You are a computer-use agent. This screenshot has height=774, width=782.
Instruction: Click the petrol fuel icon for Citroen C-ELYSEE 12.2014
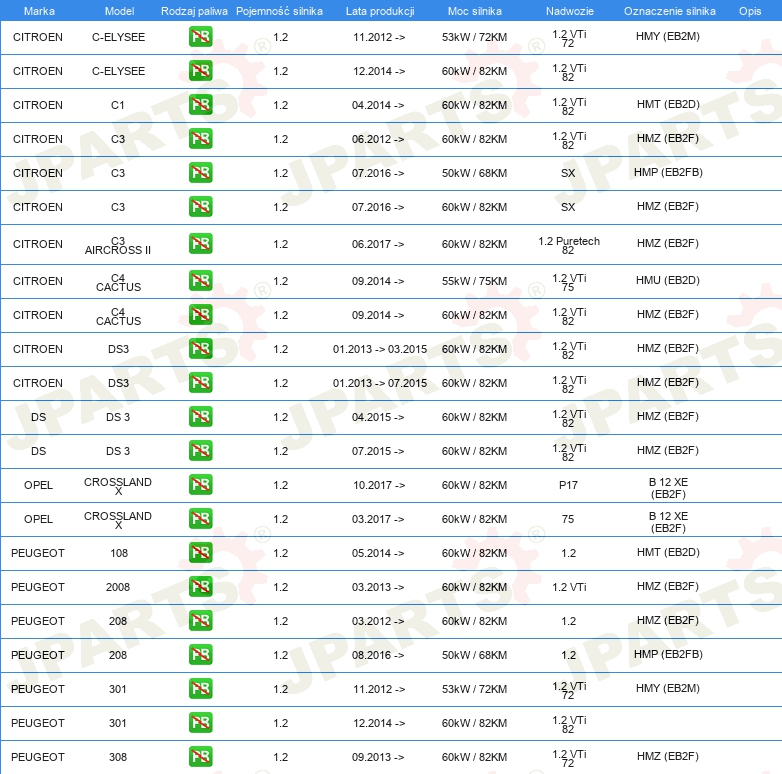coord(200,71)
